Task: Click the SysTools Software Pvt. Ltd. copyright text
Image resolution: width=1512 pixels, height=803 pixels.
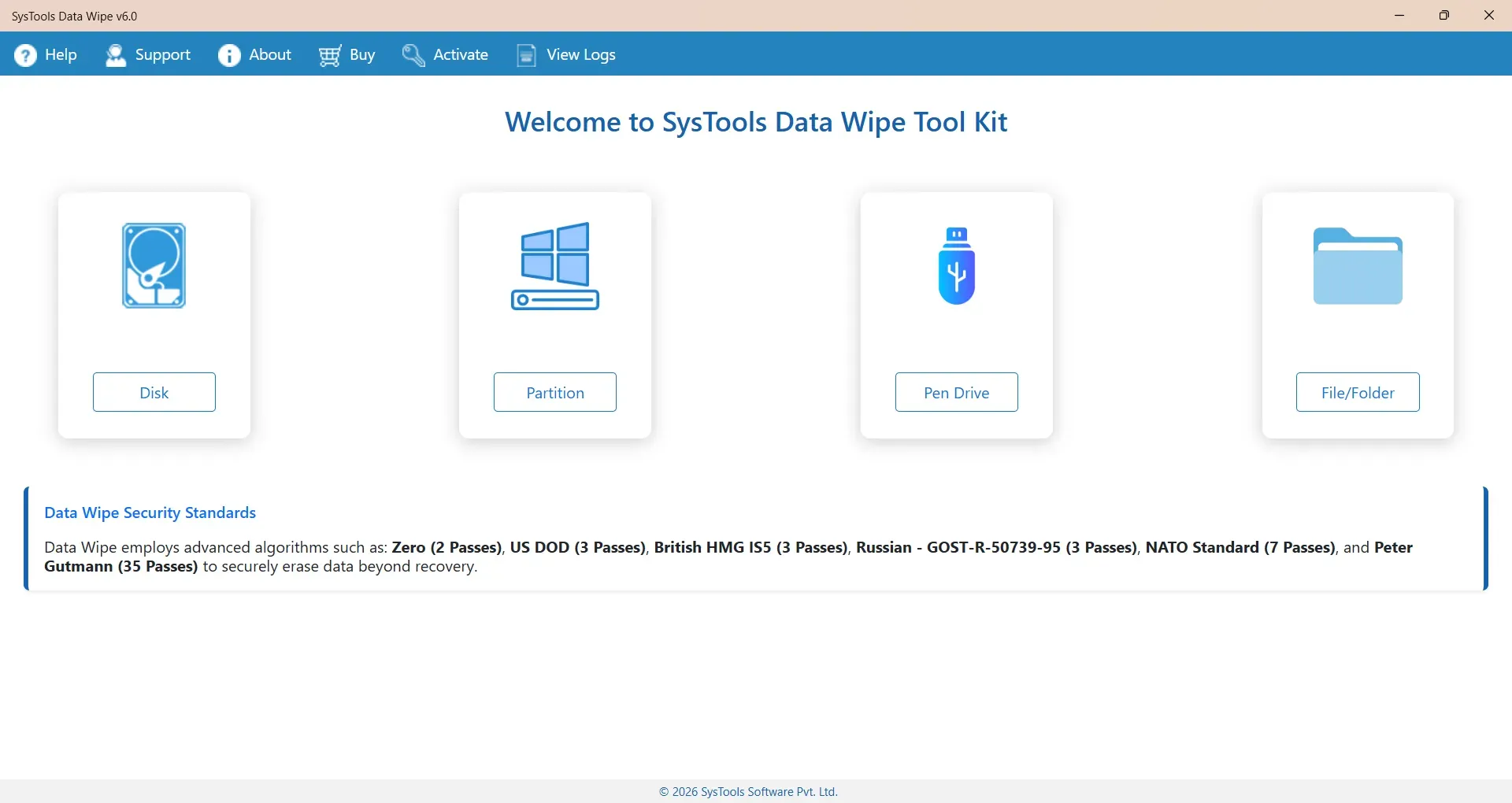Action: [x=748, y=792]
